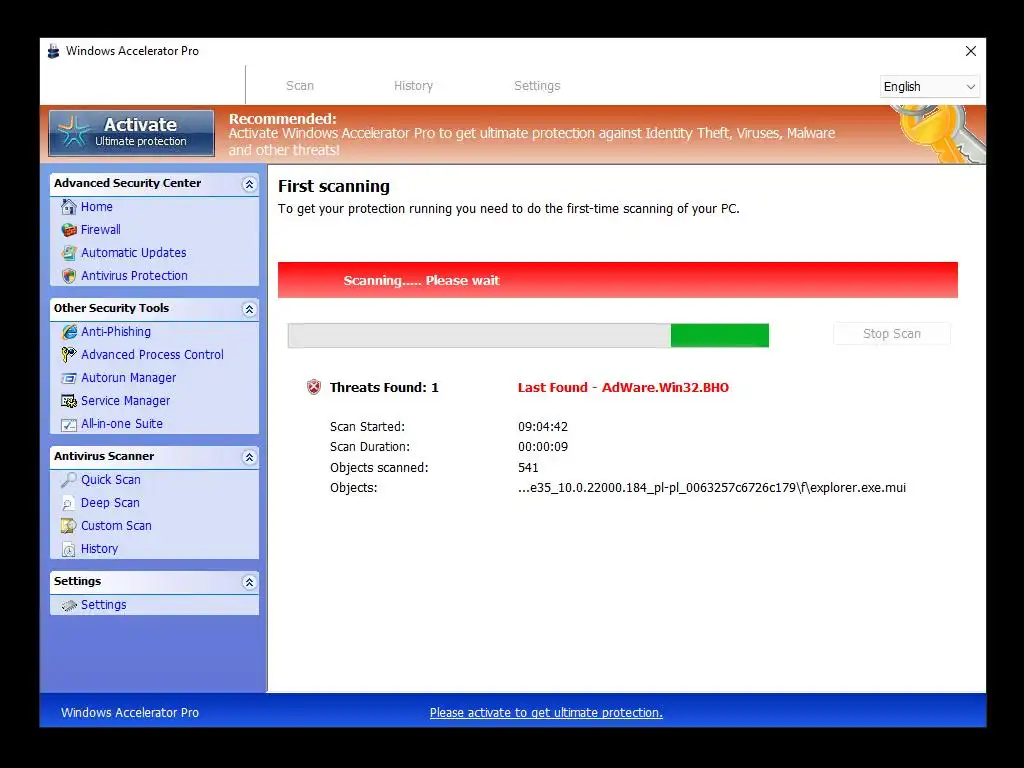Screen dimensions: 1024x768
Task: Click the golden keys icon in banner
Action: pyautogui.click(x=940, y=134)
